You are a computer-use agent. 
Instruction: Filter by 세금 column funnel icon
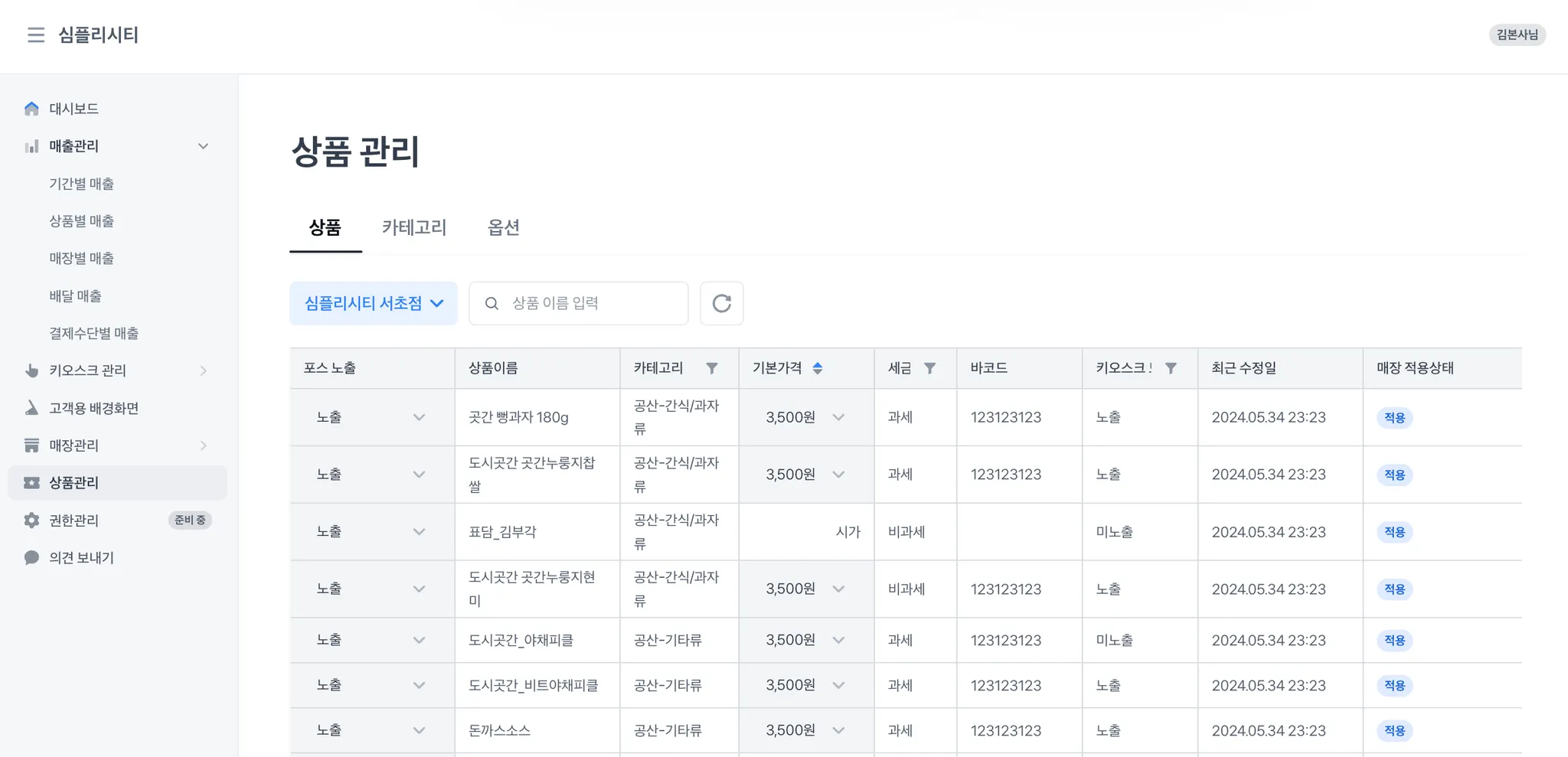[929, 368]
